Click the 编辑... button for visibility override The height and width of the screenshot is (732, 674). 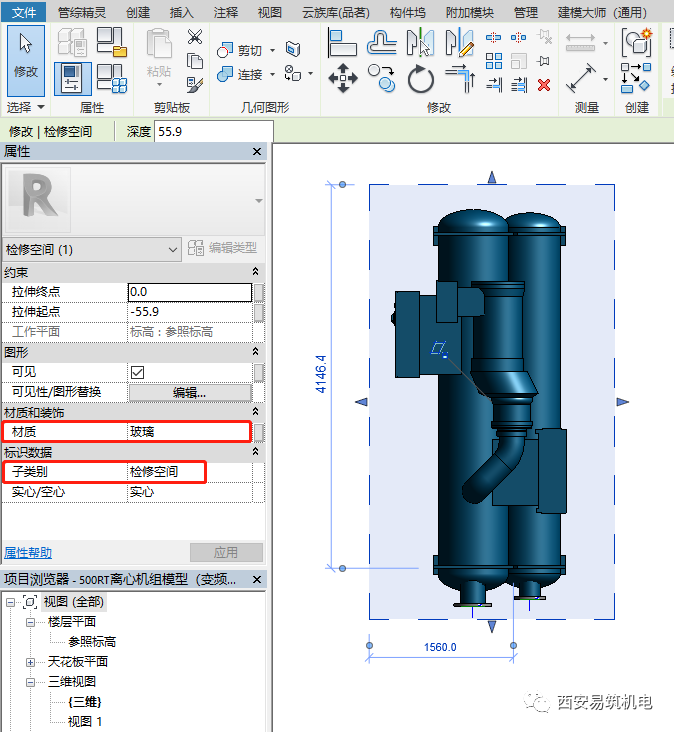pos(189,392)
